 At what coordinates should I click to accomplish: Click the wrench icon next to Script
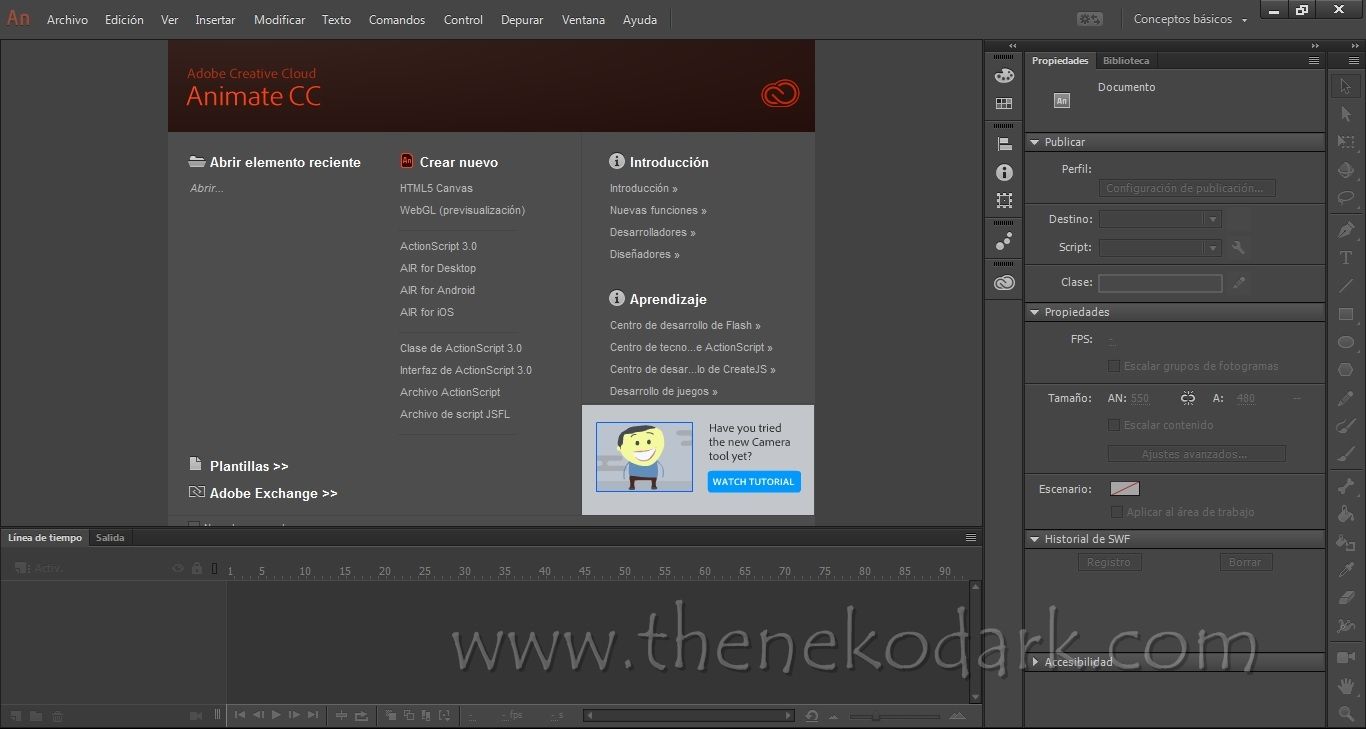coord(1238,248)
